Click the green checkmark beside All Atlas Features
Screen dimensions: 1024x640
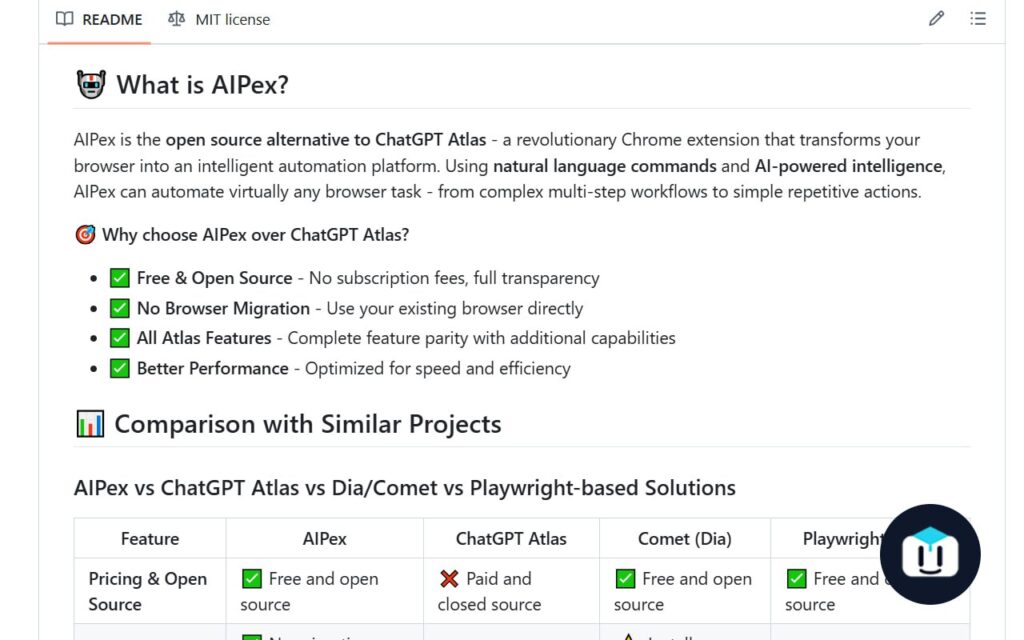pyautogui.click(x=120, y=338)
